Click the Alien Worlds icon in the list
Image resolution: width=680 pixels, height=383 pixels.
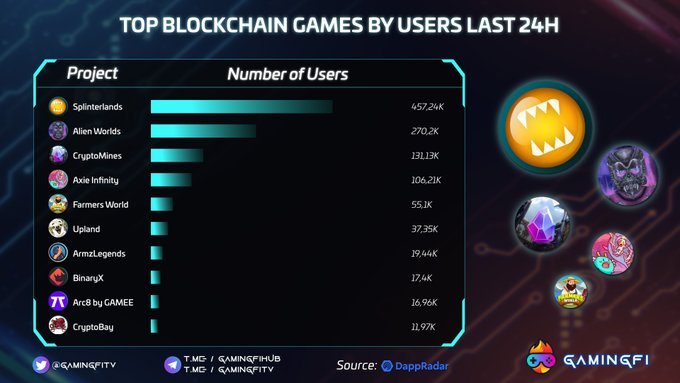pyautogui.click(x=58, y=131)
